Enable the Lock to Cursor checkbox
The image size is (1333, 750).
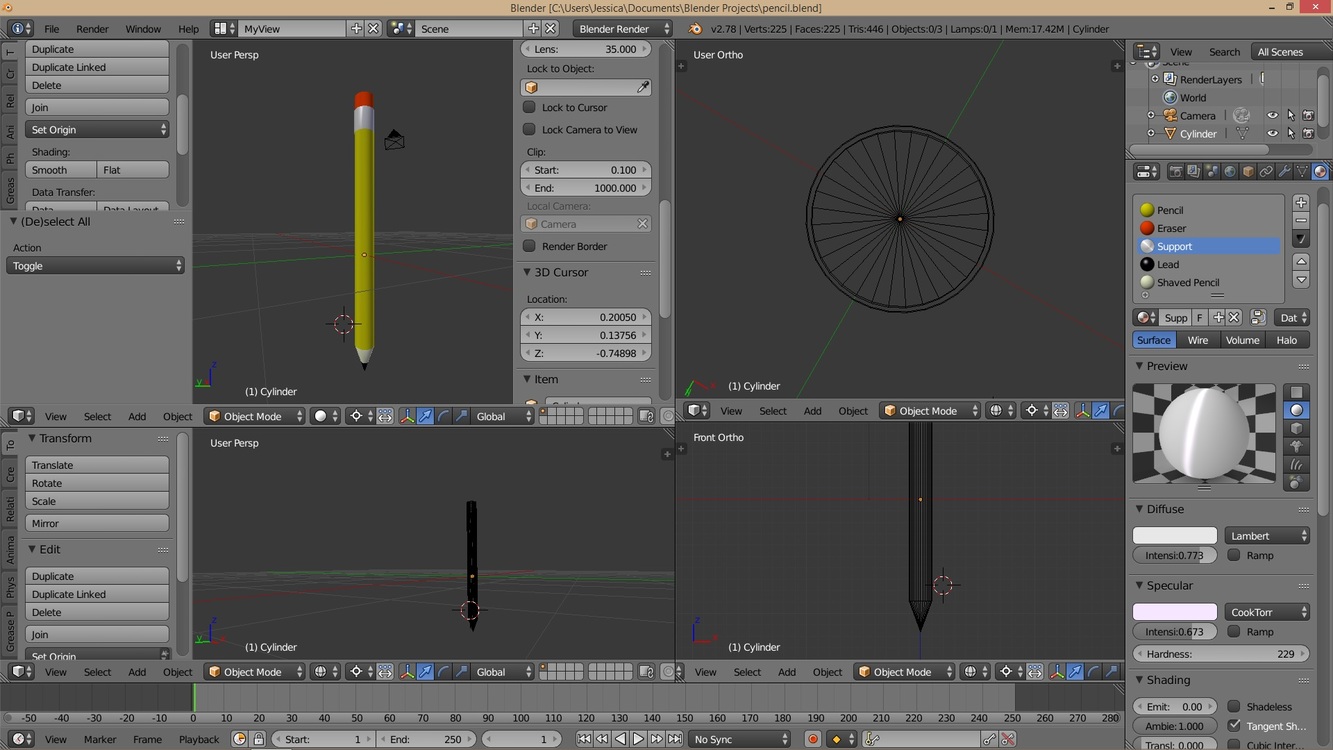point(530,107)
